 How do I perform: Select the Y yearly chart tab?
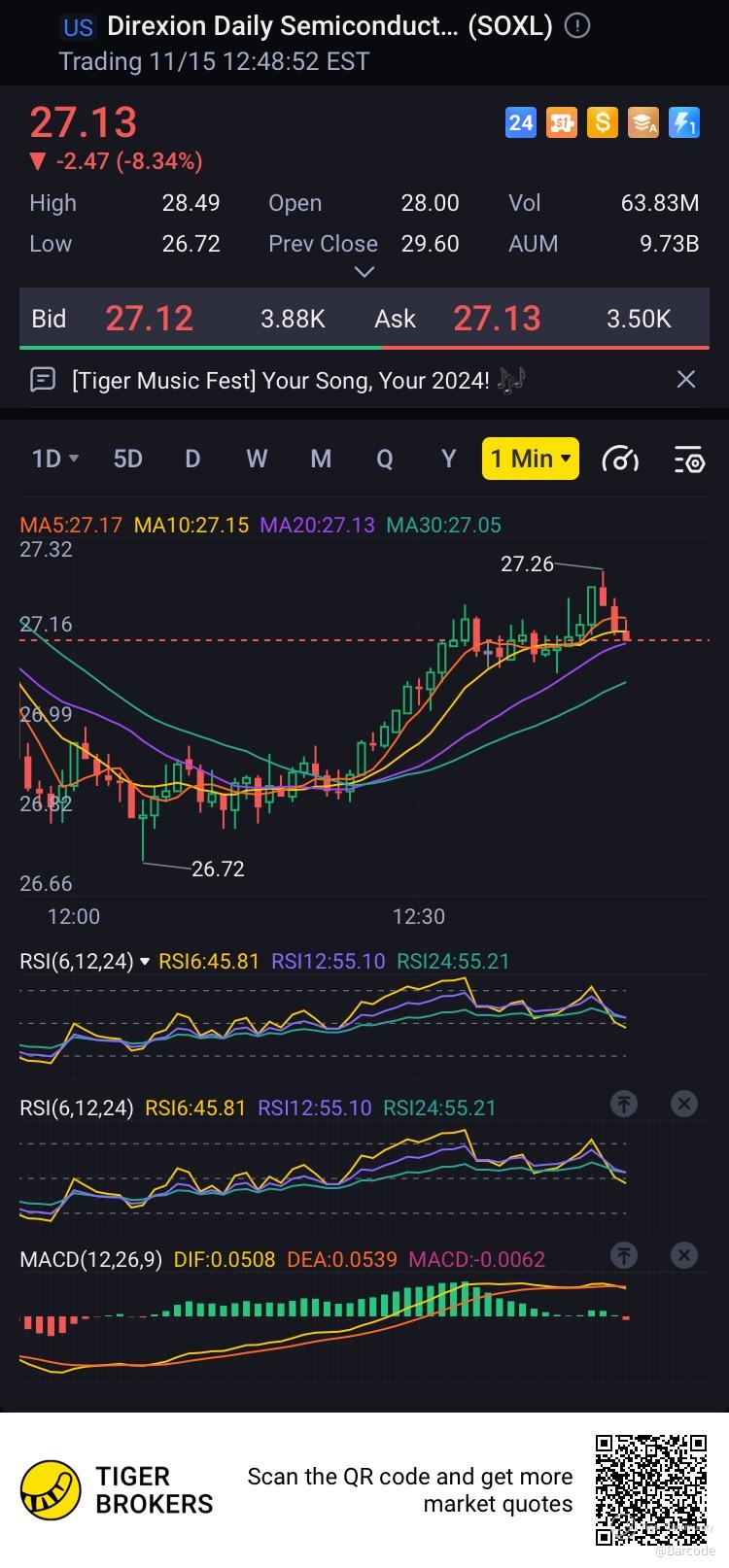coord(448,459)
